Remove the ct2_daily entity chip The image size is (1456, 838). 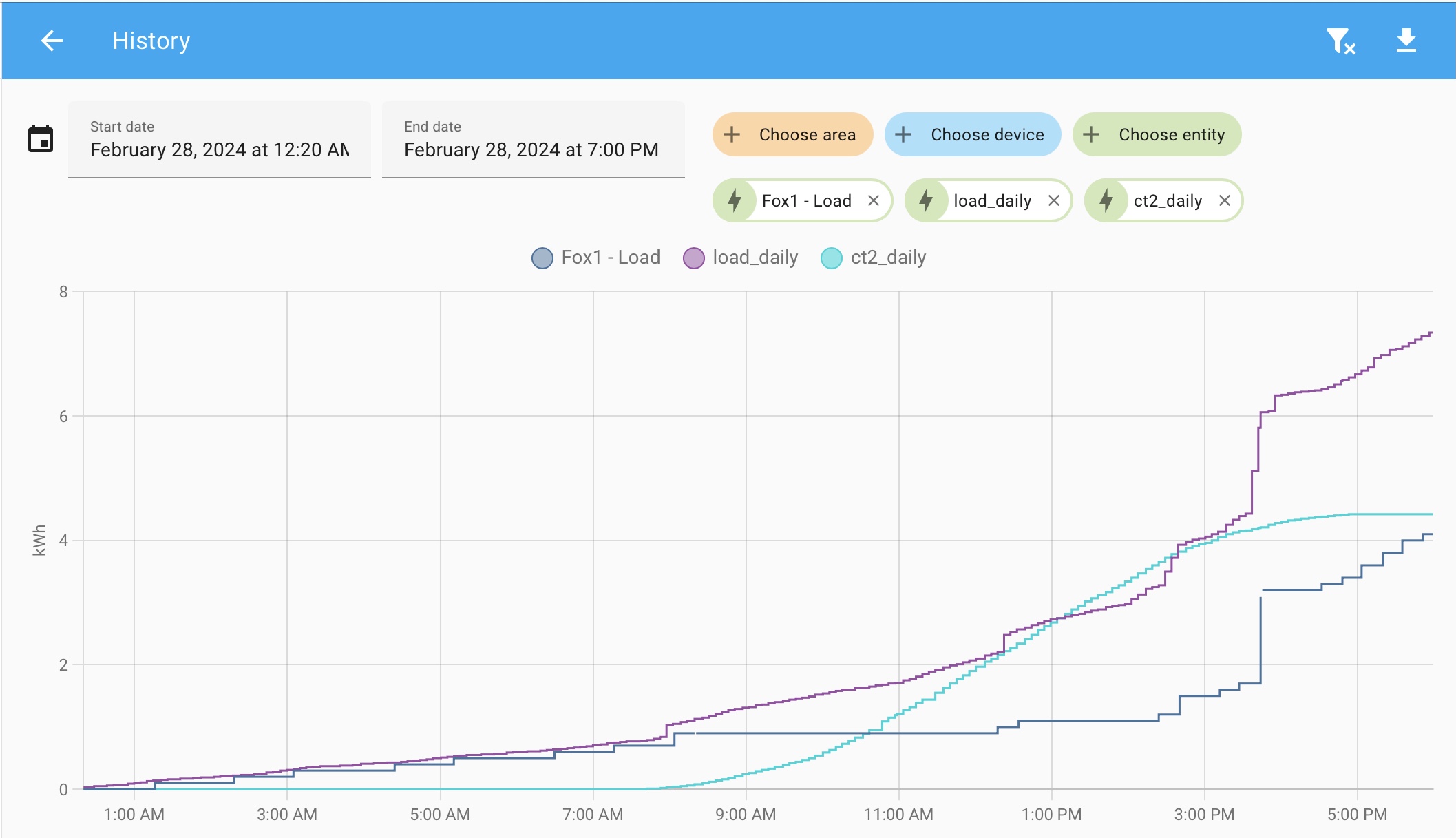coord(1224,200)
